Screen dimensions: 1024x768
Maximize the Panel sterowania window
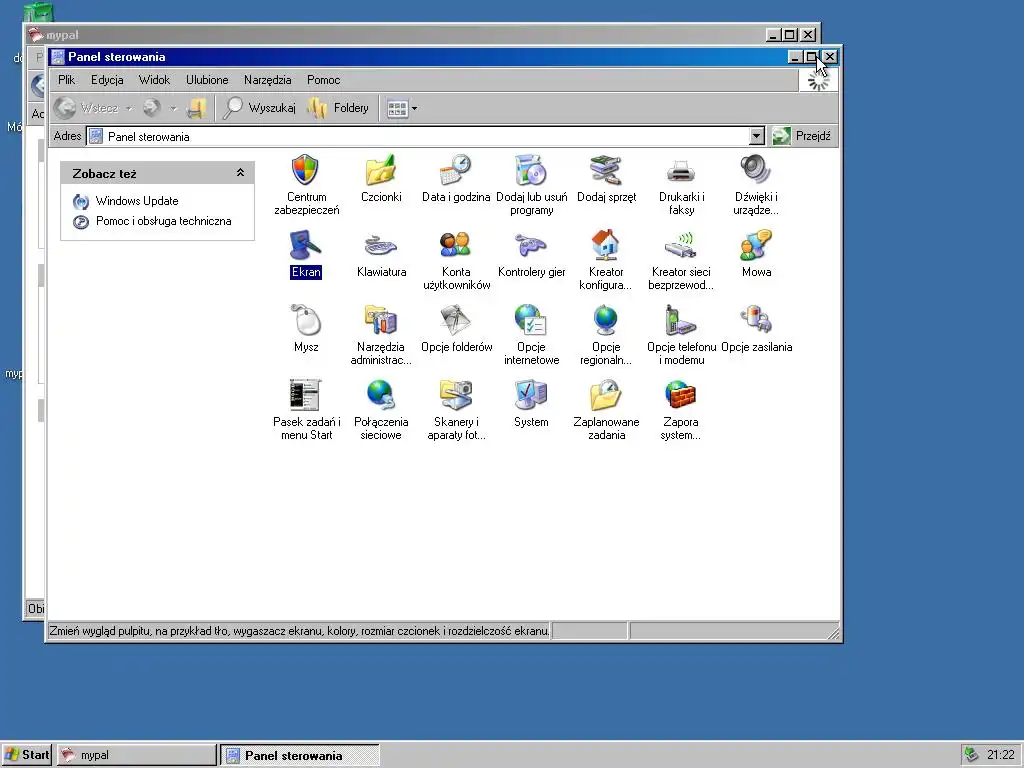[811, 57]
